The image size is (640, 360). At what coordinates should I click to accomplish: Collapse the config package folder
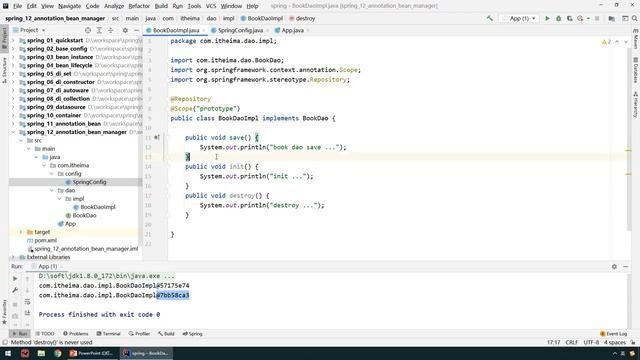pos(51,174)
